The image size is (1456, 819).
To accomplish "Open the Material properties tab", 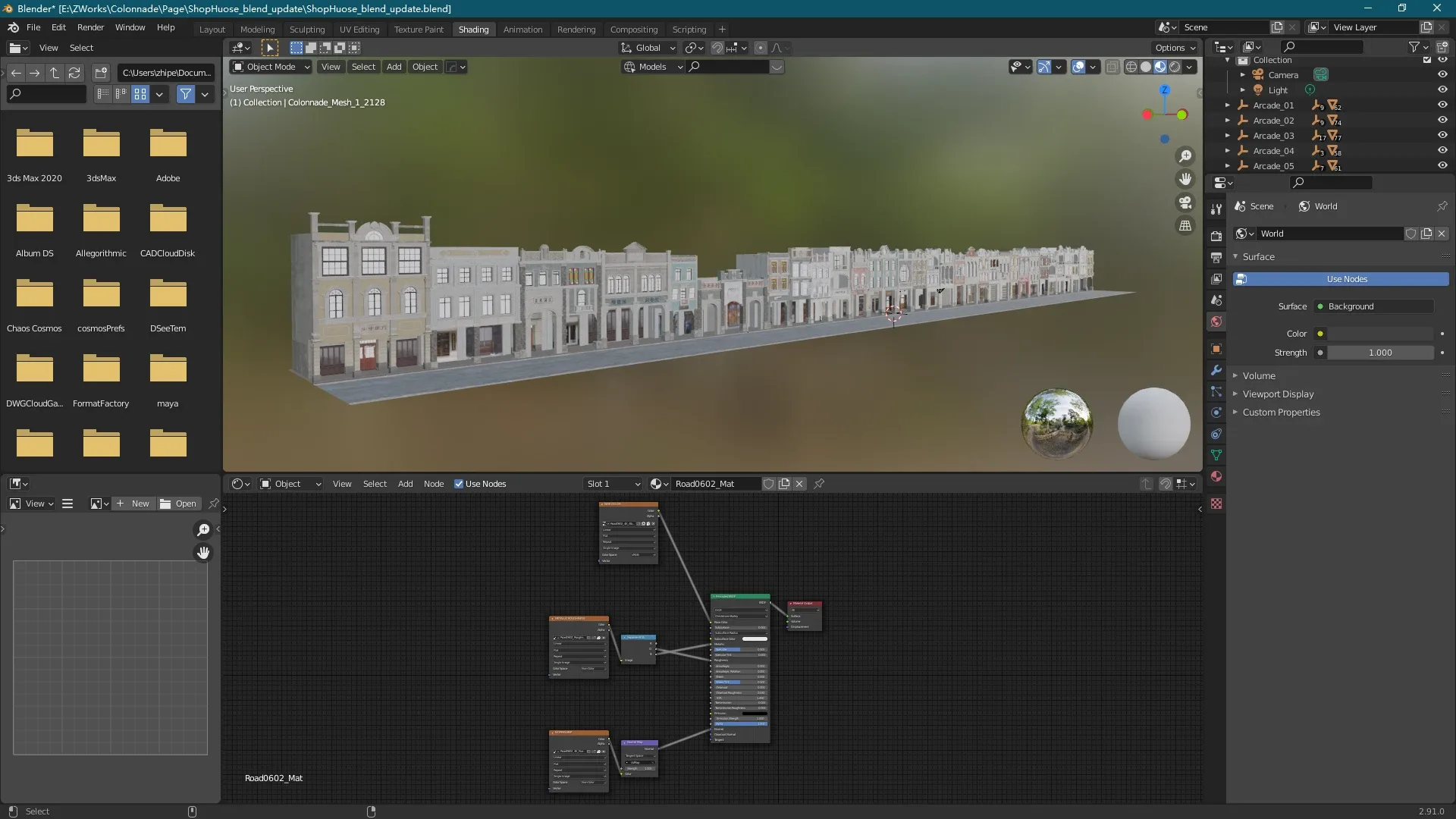I will click(1216, 477).
